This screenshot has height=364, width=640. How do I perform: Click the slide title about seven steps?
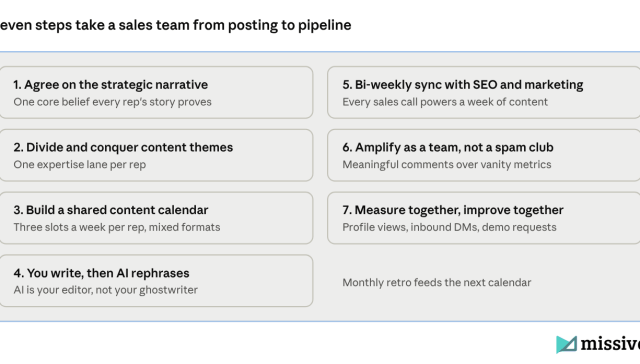[x=176, y=25]
